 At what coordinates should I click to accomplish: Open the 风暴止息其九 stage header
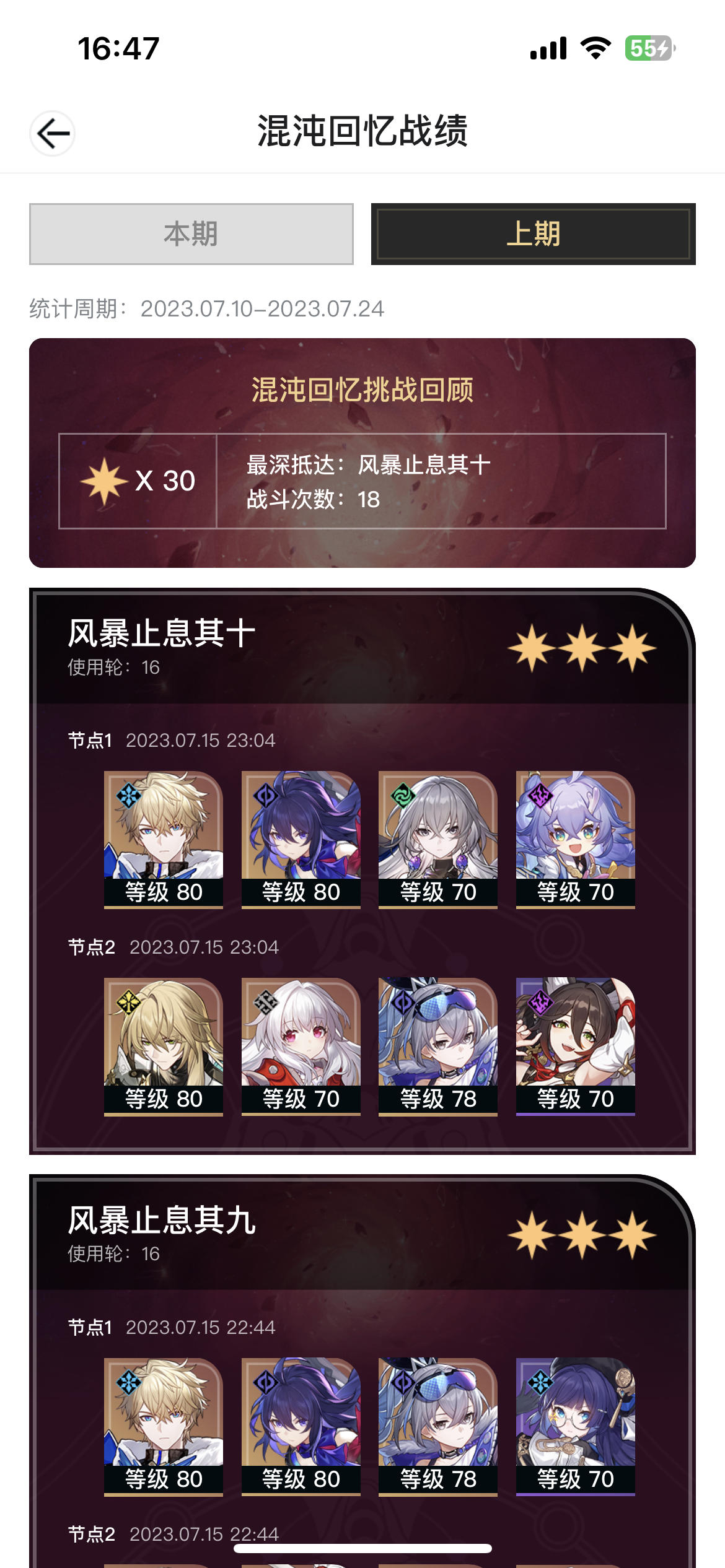tap(362, 1234)
